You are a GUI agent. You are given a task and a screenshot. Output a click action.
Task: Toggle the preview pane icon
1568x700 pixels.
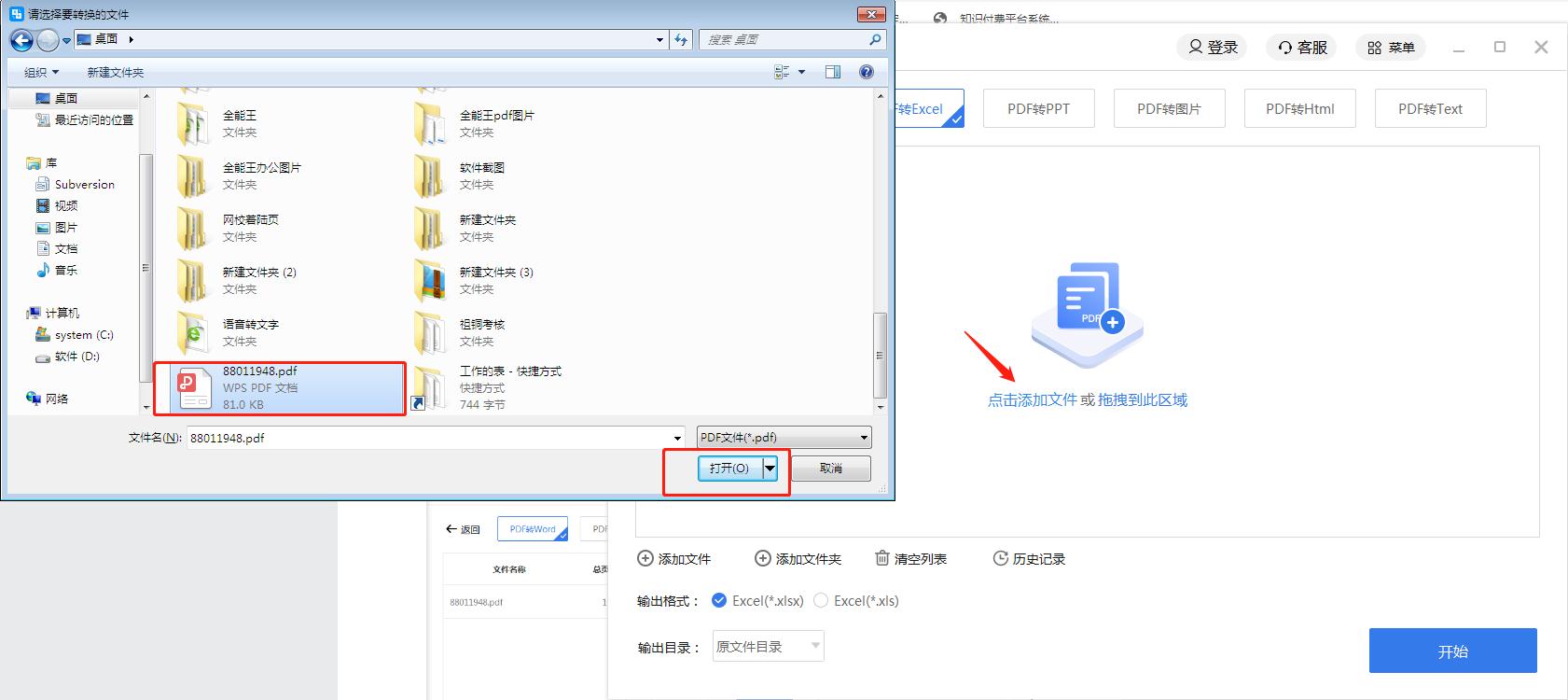pos(832,72)
